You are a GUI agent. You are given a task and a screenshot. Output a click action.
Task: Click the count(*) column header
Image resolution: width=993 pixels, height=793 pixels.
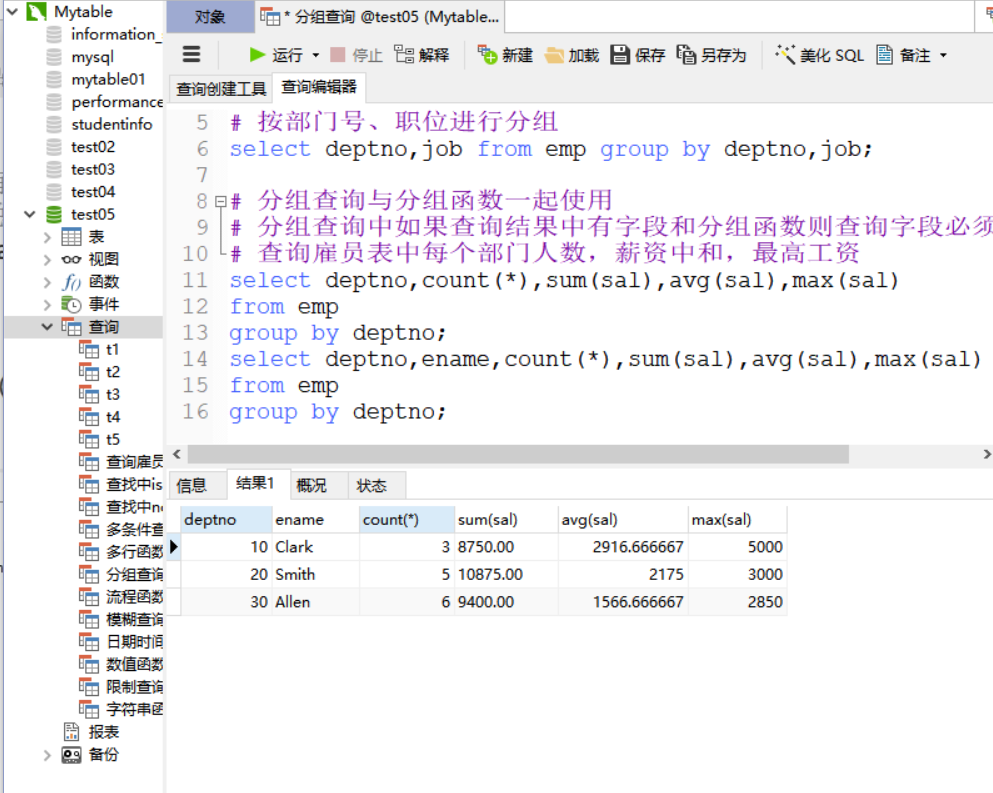(x=407, y=520)
